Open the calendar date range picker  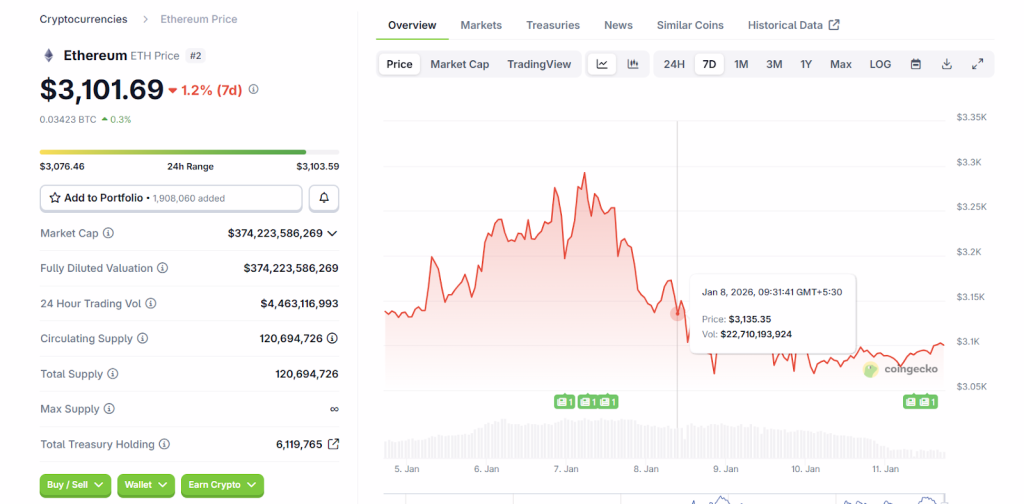pyautogui.click(x=915, y=64)
